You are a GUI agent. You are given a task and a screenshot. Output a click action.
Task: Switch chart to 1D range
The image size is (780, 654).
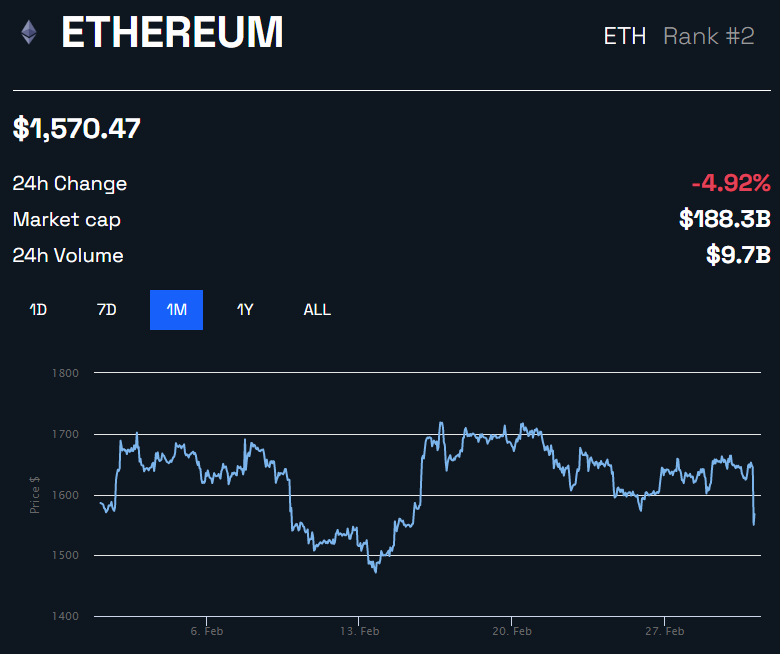(38, 310)
